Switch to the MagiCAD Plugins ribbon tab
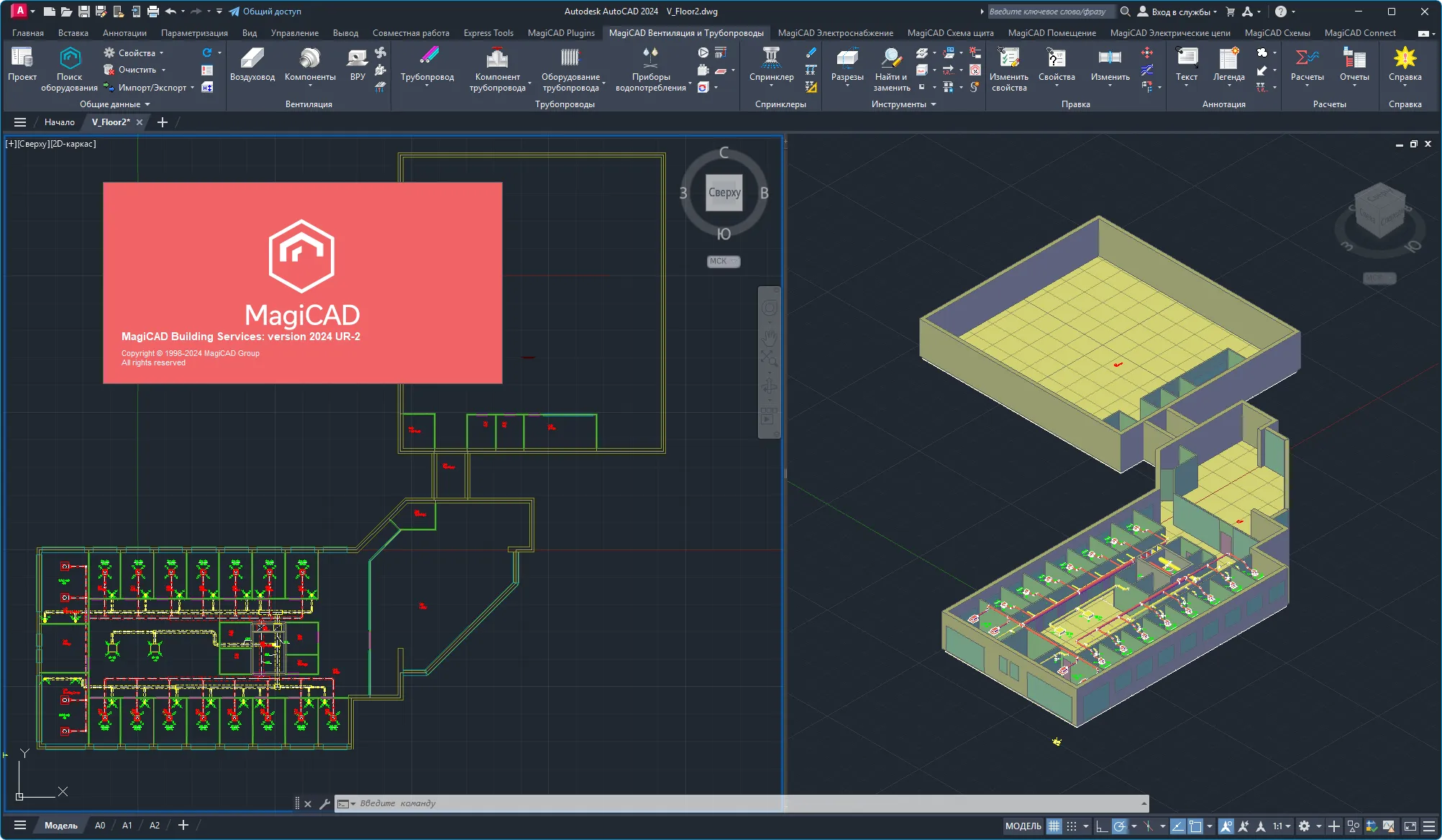Image resolution: width=1442 pixels, height=840 pixels. coord(561,33)
